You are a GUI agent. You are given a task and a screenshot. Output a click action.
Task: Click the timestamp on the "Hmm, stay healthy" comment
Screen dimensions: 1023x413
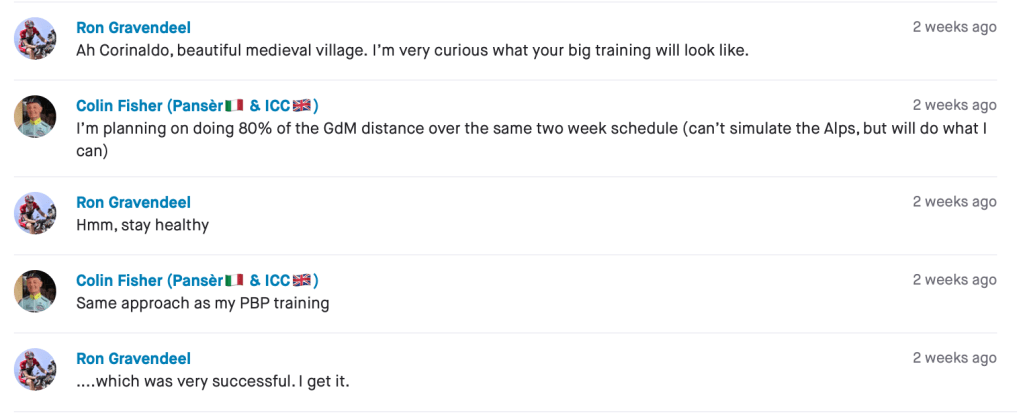(954, 201)
